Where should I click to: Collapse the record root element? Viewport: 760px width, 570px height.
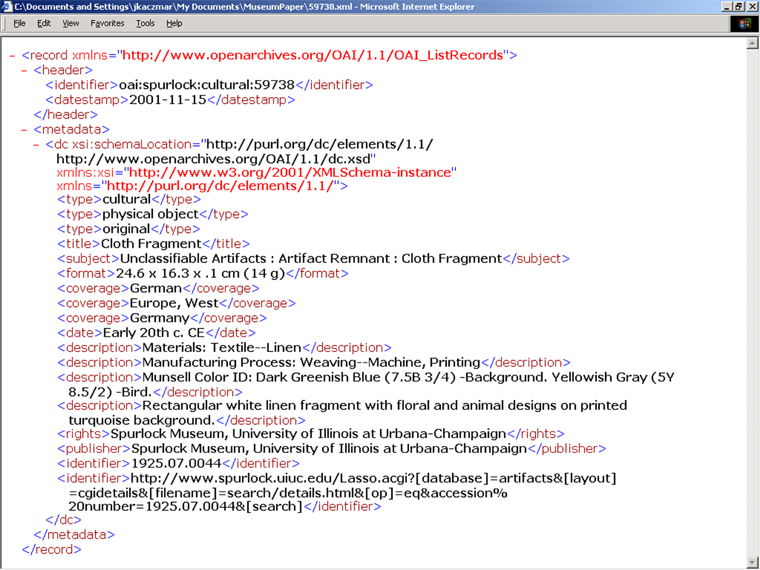point(12,55)
